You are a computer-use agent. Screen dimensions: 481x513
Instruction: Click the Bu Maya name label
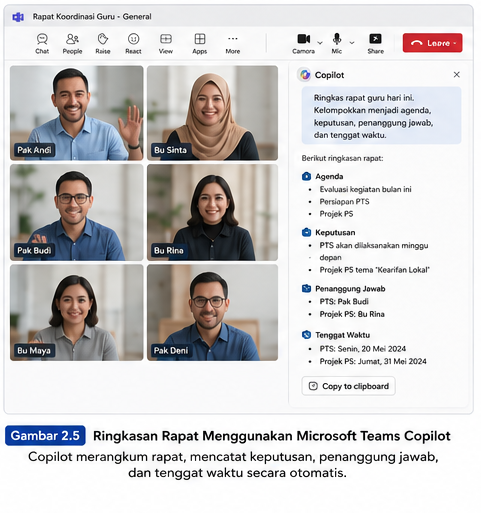(x=34, y=351)
